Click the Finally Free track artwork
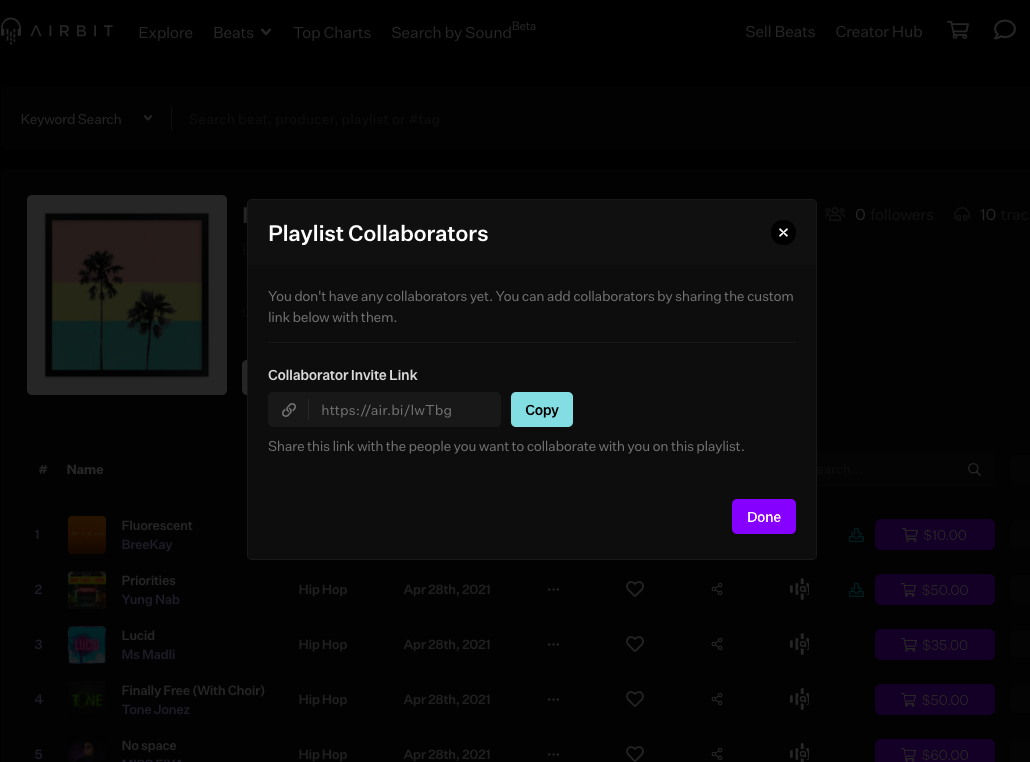Screen dimensions: 1030x762 click(x=87, y=700)
